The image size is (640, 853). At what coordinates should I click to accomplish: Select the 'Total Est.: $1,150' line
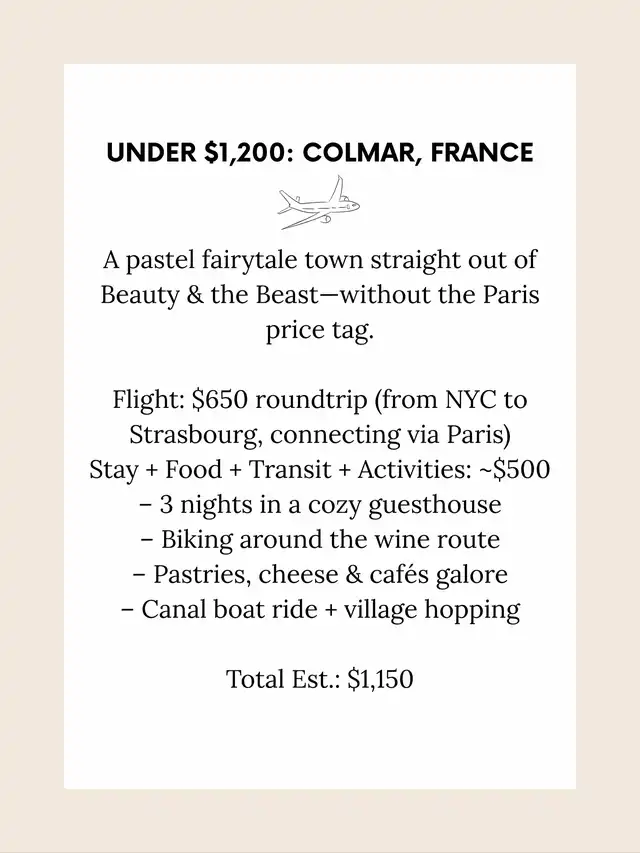click(320, 679)
